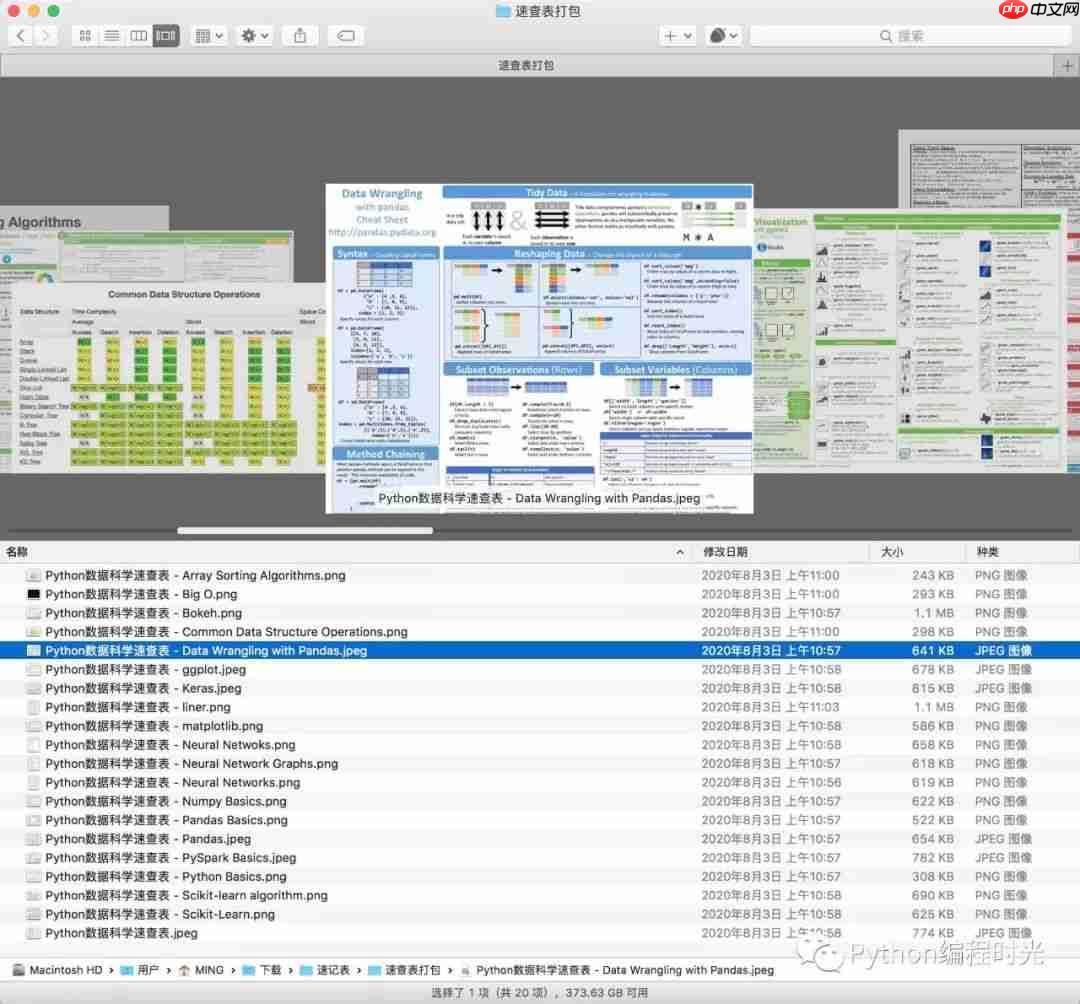
Task: Sort by 大小 column header
Action: click(892, 552)
